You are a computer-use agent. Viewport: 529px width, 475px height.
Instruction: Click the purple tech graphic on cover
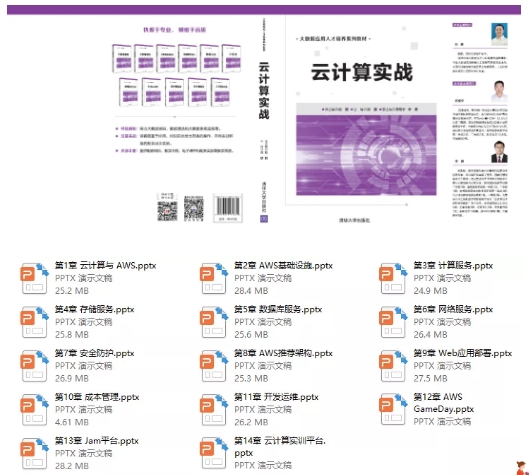pyautogui.click(x=366, y=155)
